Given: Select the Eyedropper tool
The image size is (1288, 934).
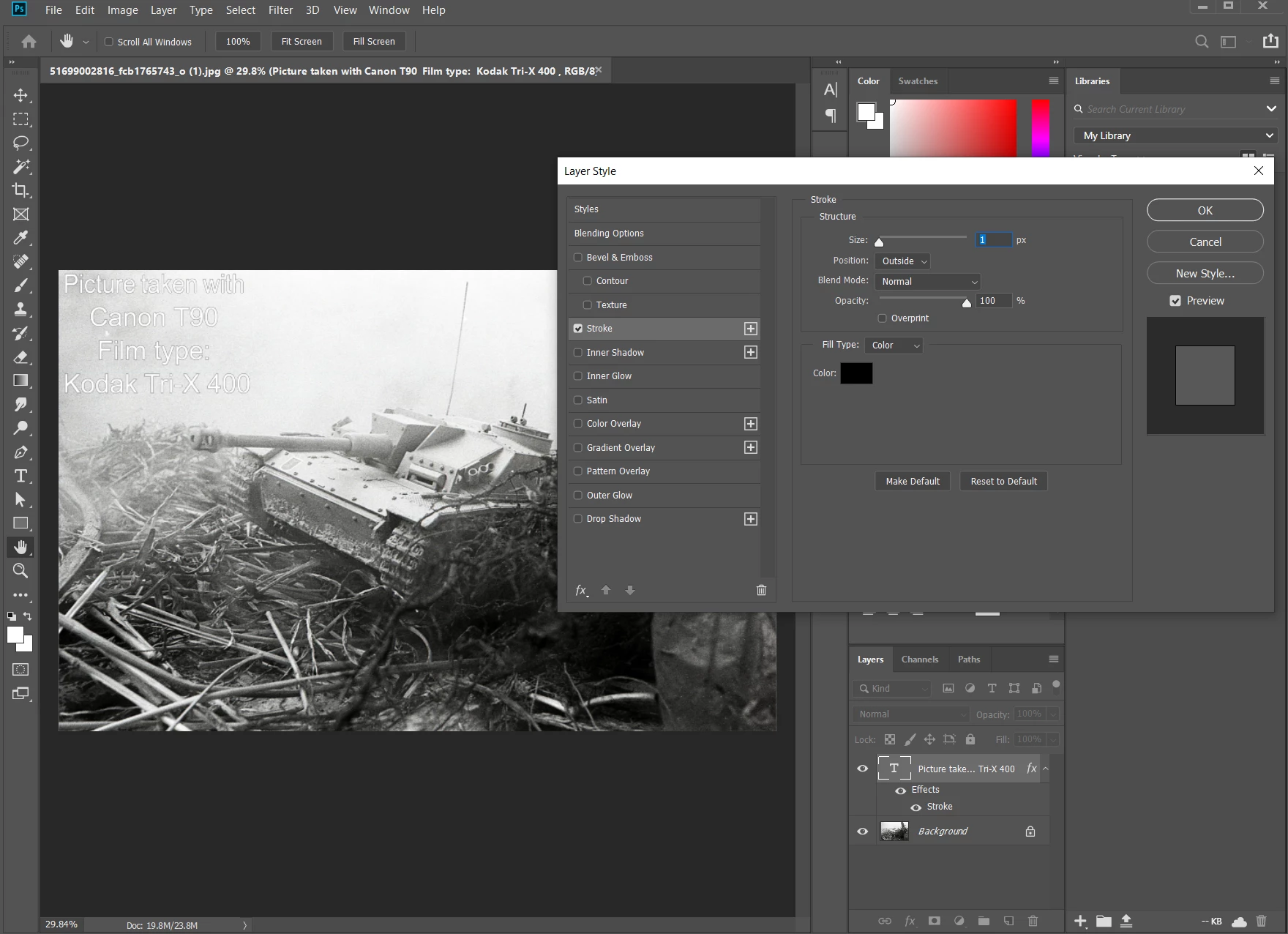Looking at the screenshot, I should click(x=20, y=238).
